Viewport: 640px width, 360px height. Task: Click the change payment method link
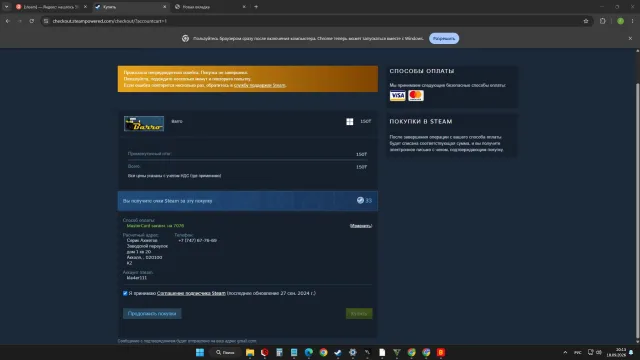(x=361, y=226)
